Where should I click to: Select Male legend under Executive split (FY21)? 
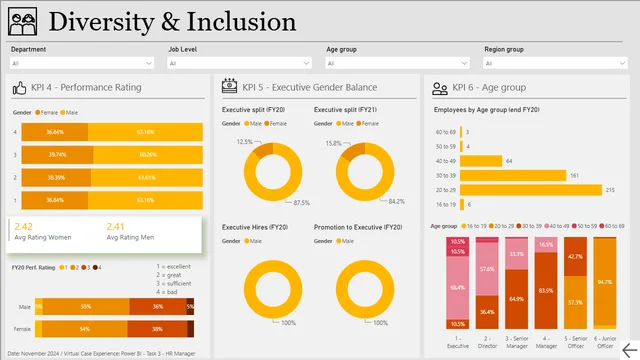345,124
